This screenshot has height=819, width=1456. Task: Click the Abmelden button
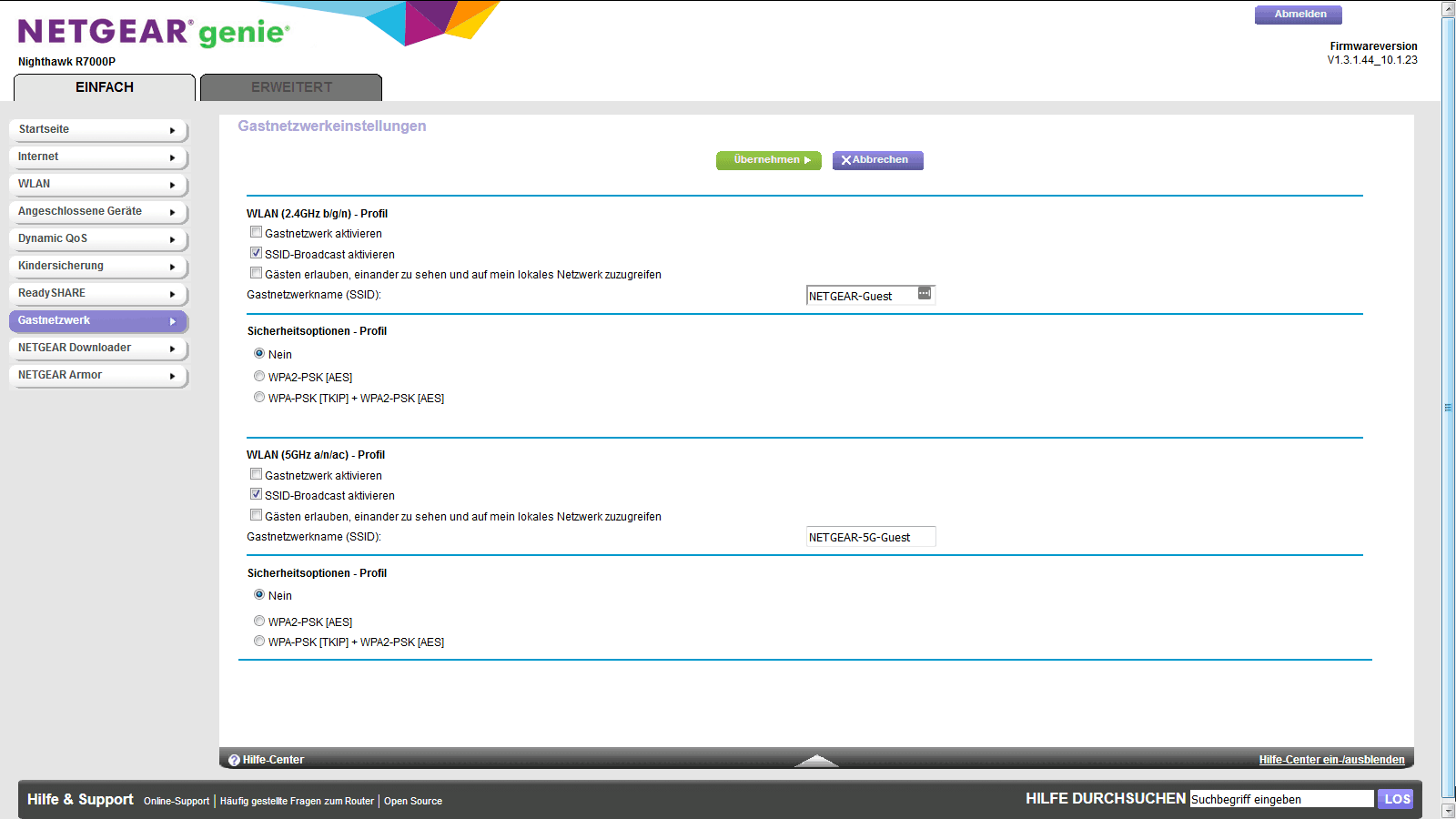click(1299, 15)
